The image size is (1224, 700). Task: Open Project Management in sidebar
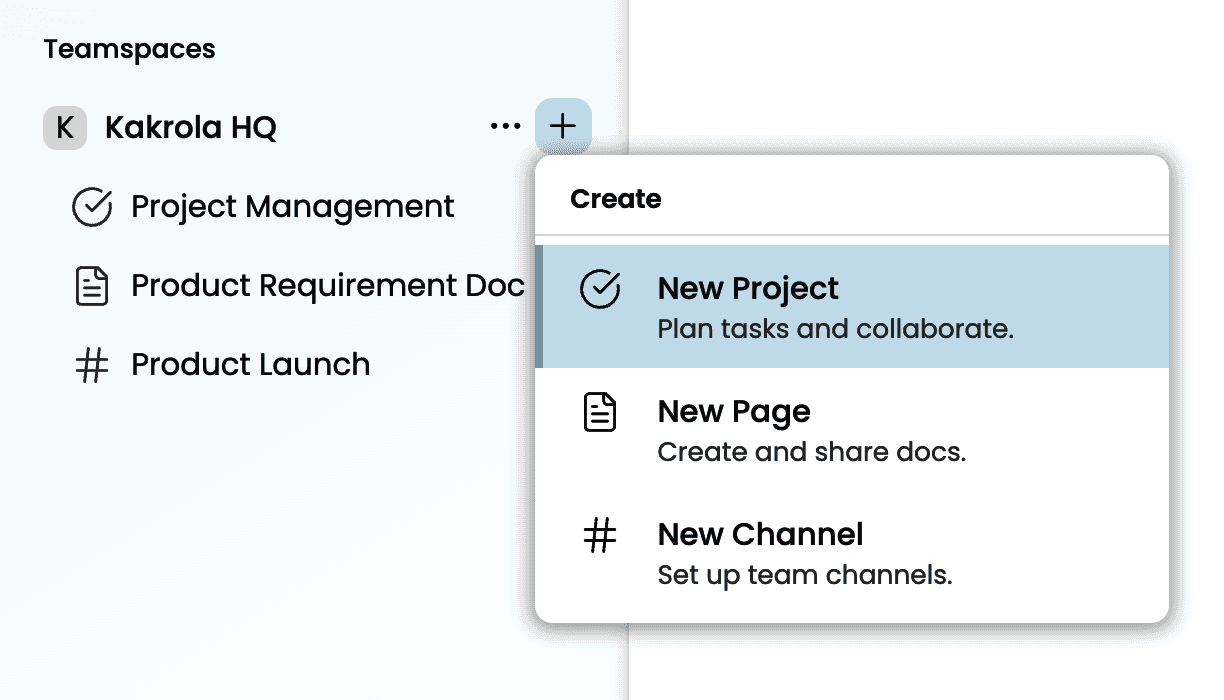pos(293,207)
